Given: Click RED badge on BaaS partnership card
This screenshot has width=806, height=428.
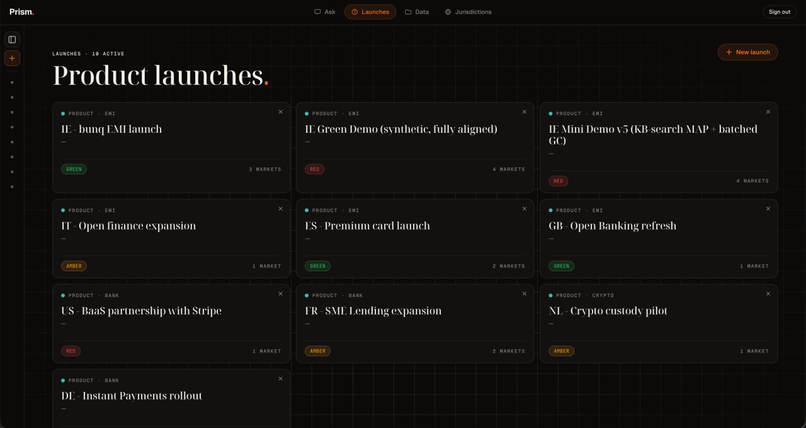Looking at the screenshot, I should [x=71, y=351].
